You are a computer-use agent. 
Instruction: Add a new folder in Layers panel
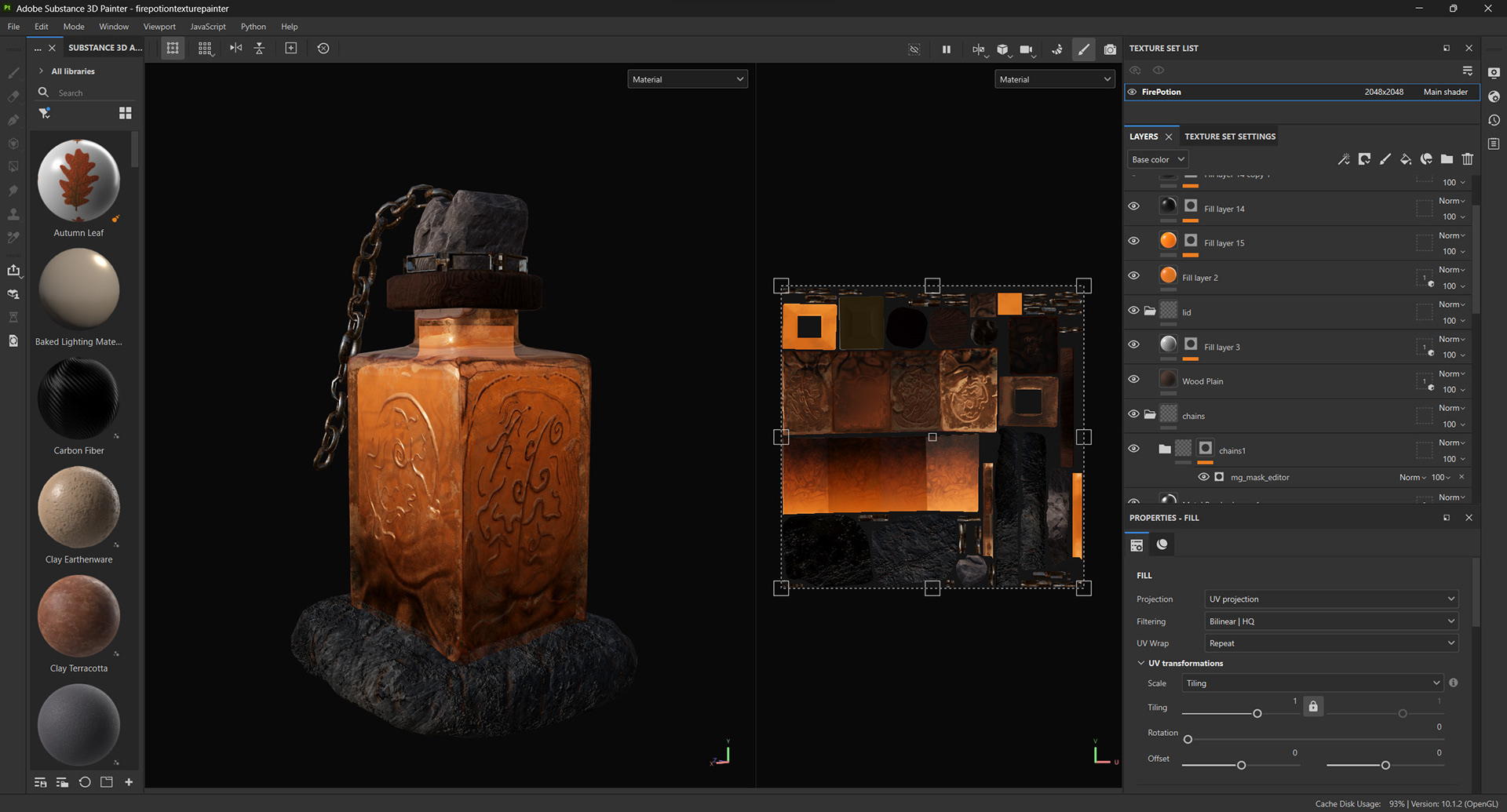point(1447,159)
